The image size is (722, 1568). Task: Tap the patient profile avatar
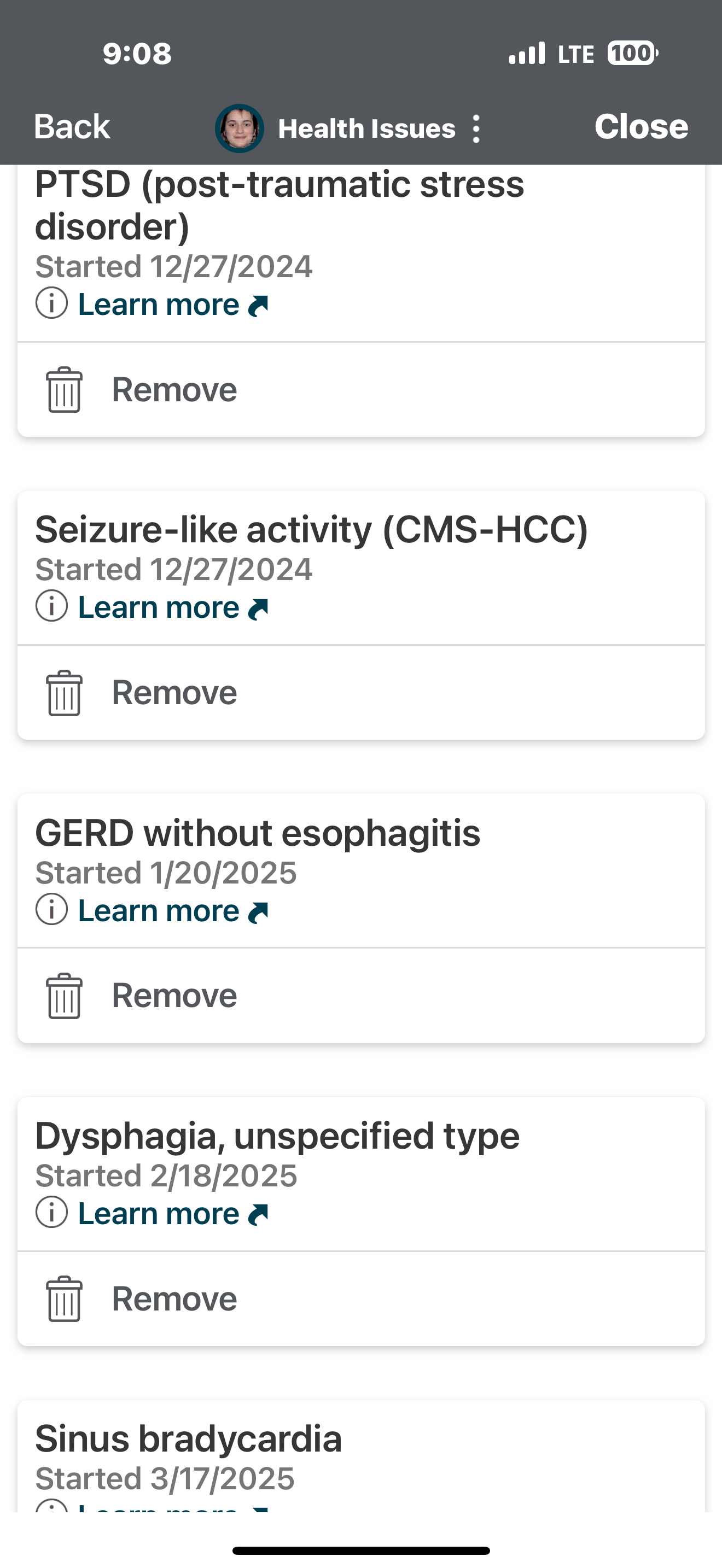click(x=239, y=128)
